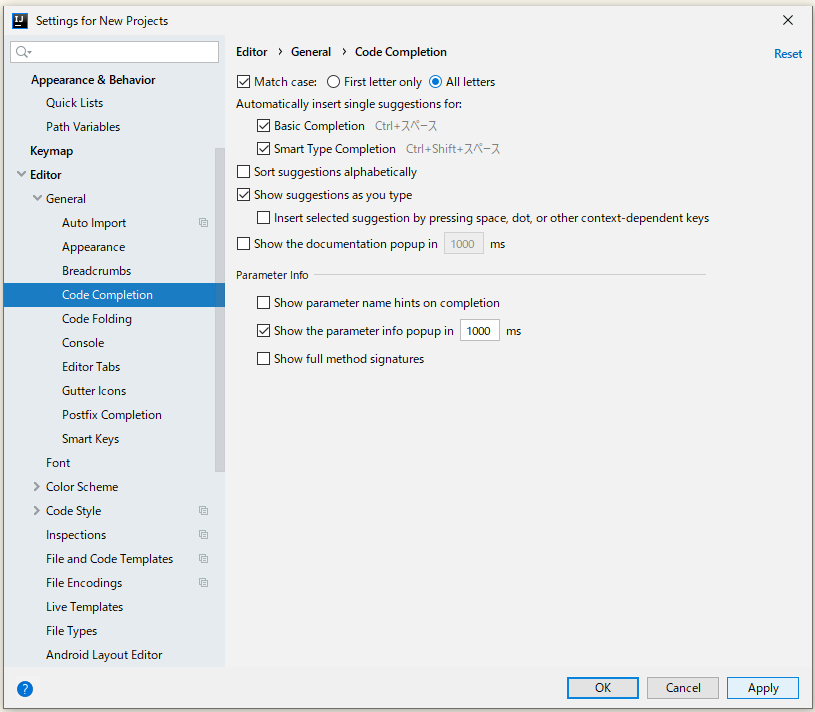The width and height of the screenshot is (815, 712).
Task: Expand the Color Scheme node
Action: pyautogui.click(x=36, y=486)
